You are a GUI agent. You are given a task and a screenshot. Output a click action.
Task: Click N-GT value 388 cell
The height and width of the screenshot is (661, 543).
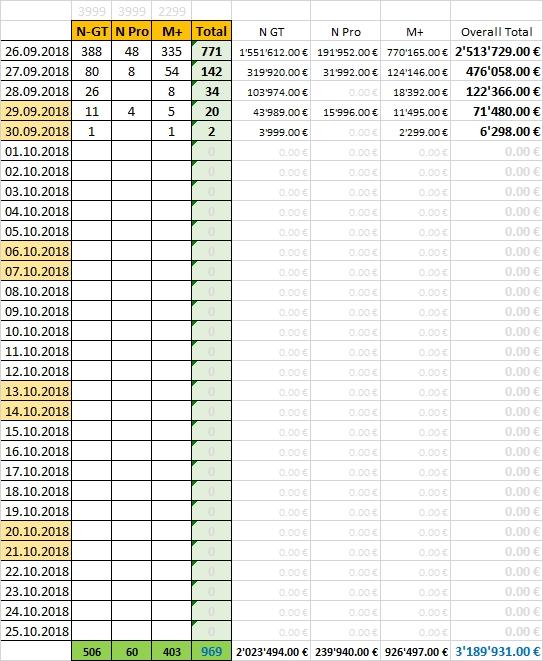click(x=91, y=51)
